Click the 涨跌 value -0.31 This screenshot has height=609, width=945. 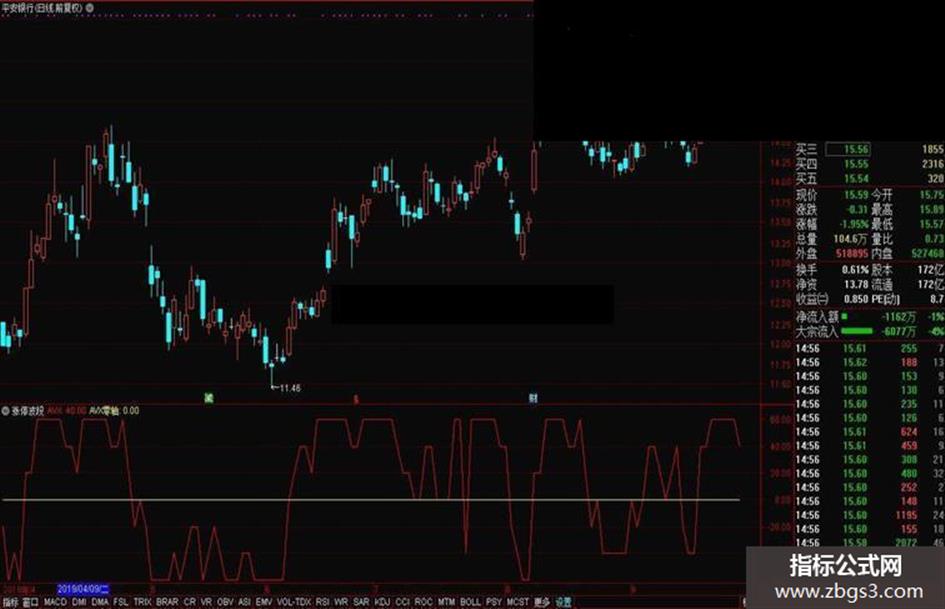[x=856, y=209]
